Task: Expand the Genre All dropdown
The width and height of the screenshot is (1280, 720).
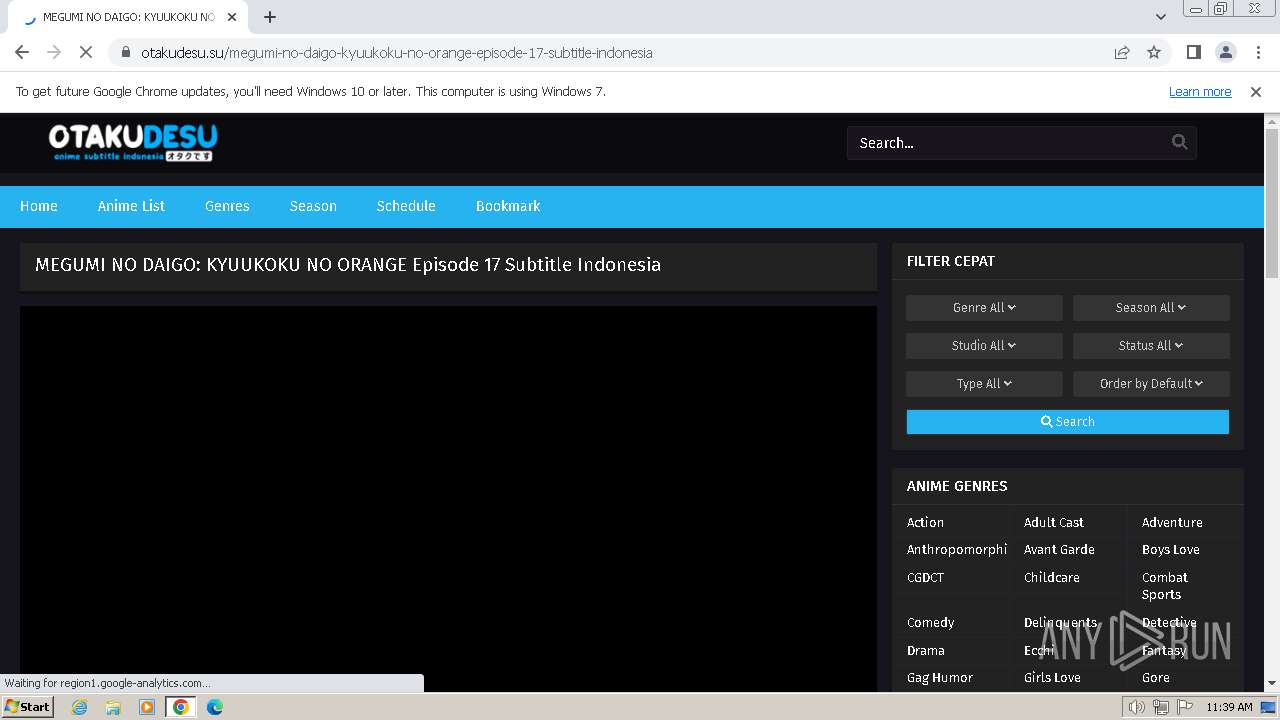Action: 984,308
